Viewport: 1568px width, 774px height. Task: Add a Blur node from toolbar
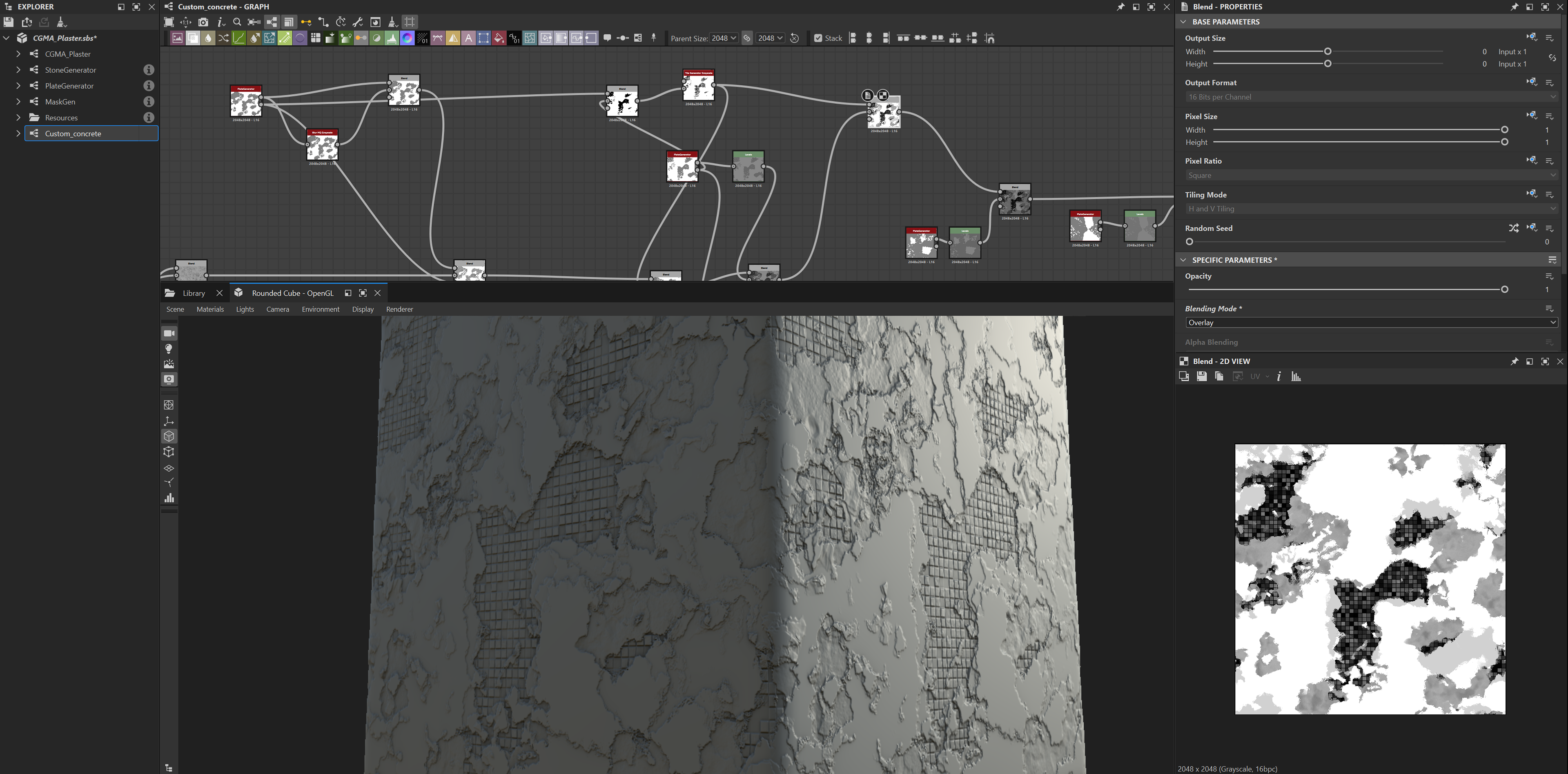pos(208,38)
